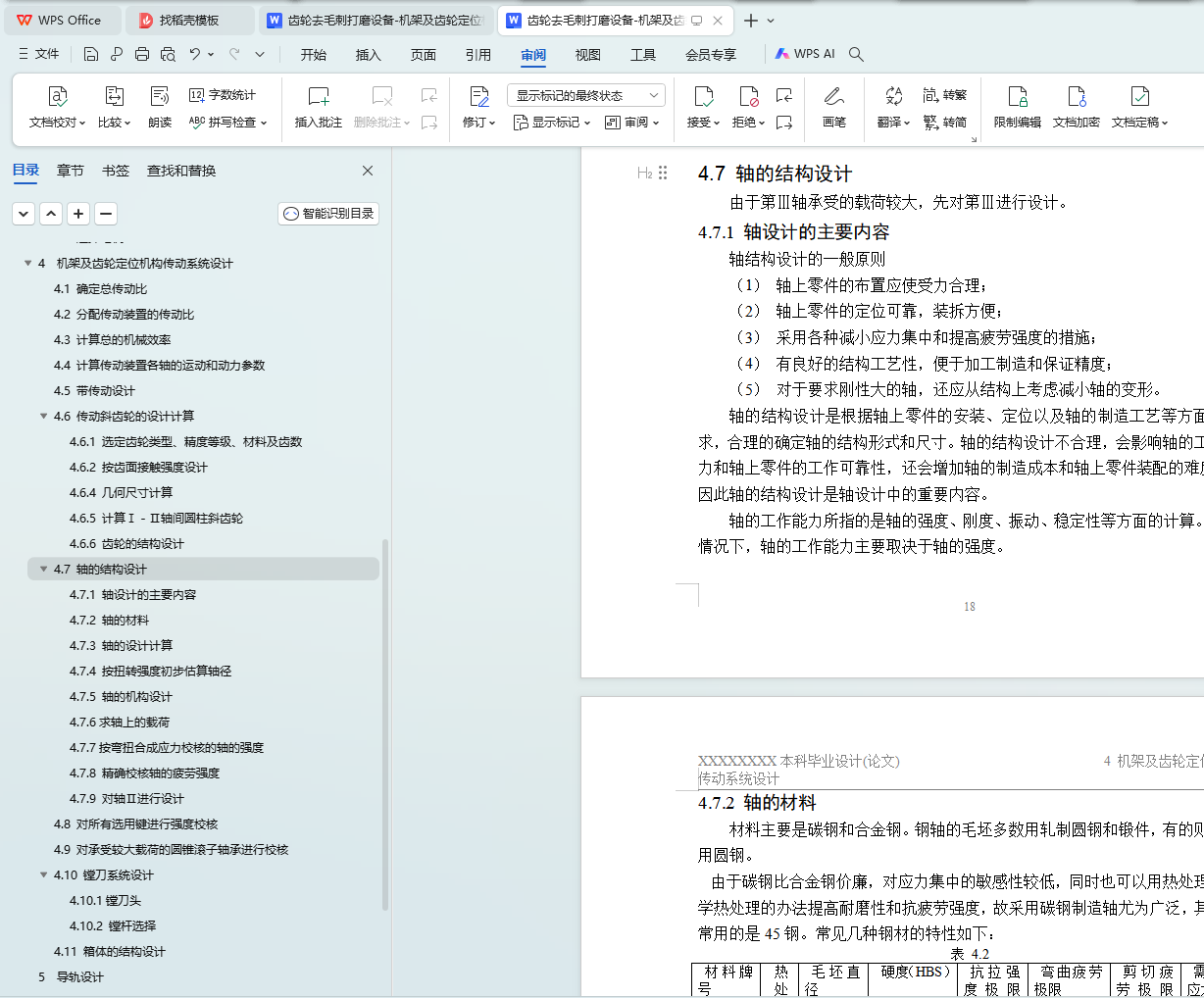
Task: Open the 会员专享 ribbon tab
Action: point(711,55)
